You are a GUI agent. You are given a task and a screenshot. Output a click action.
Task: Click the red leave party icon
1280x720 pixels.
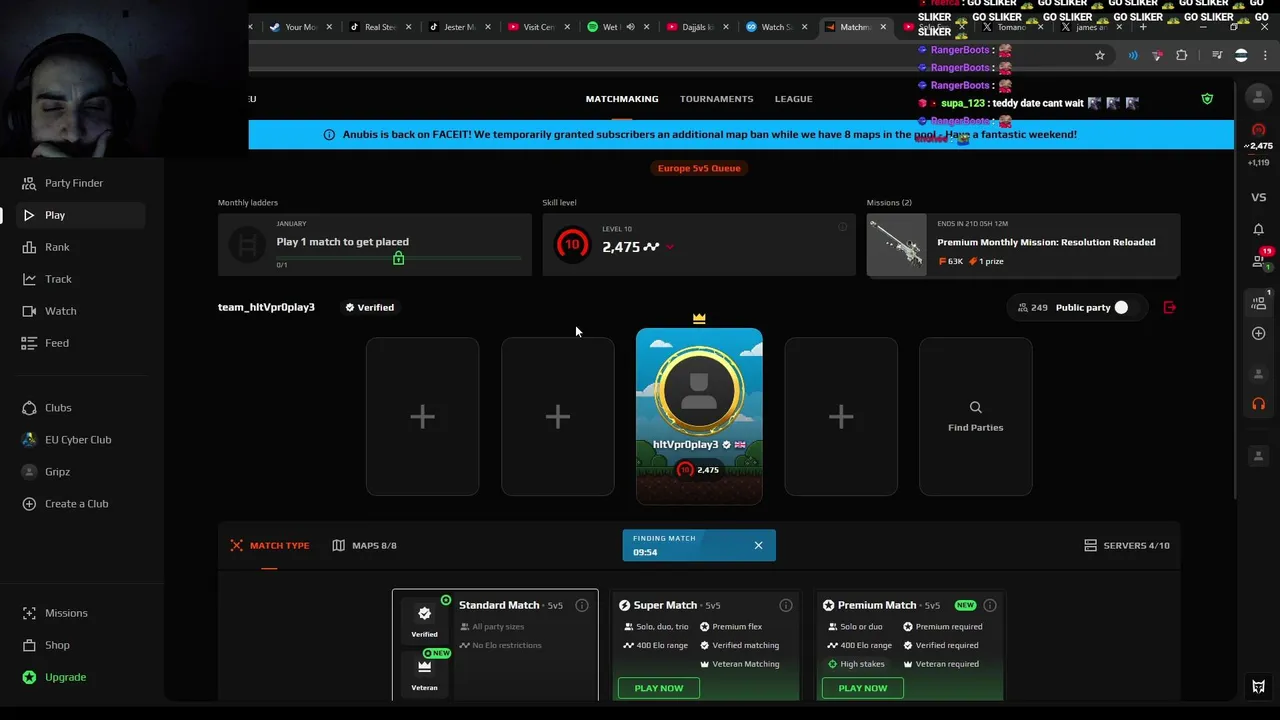pyautogui.click(x=1169, y=308)
